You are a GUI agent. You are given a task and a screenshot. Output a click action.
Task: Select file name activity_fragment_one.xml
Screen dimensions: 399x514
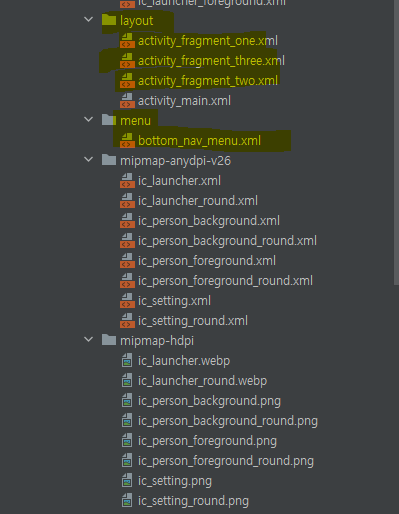[208, 41]
